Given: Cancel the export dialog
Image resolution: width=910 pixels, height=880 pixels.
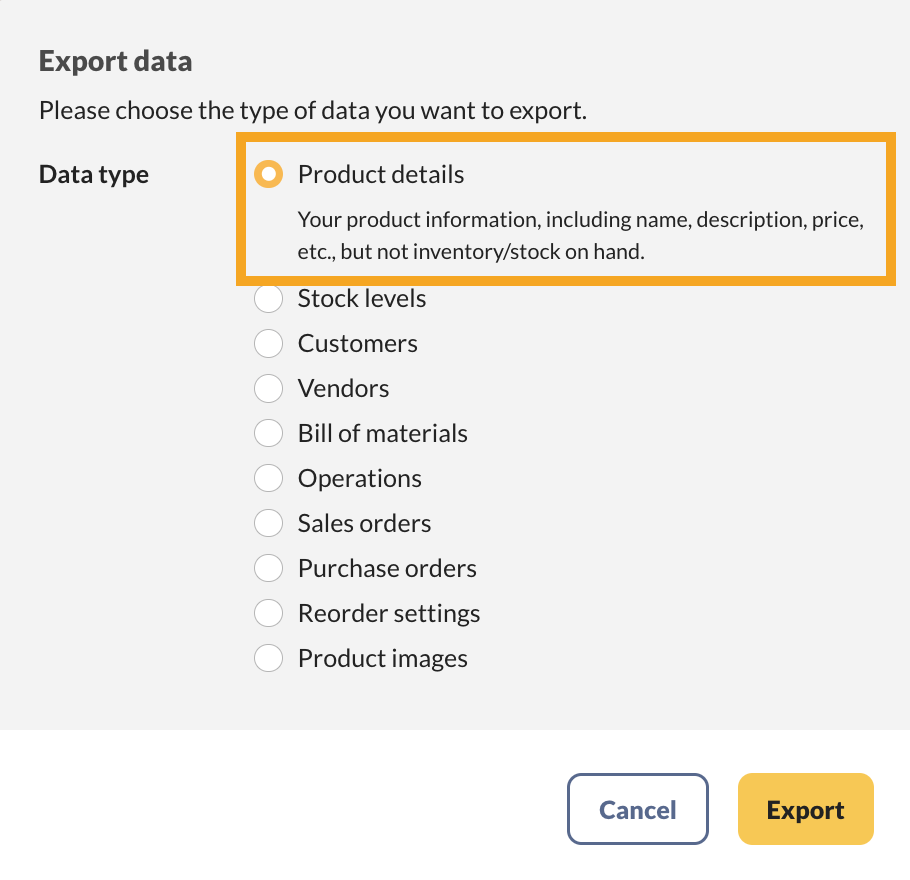Looking at the screenshot, I should (637, 810).
